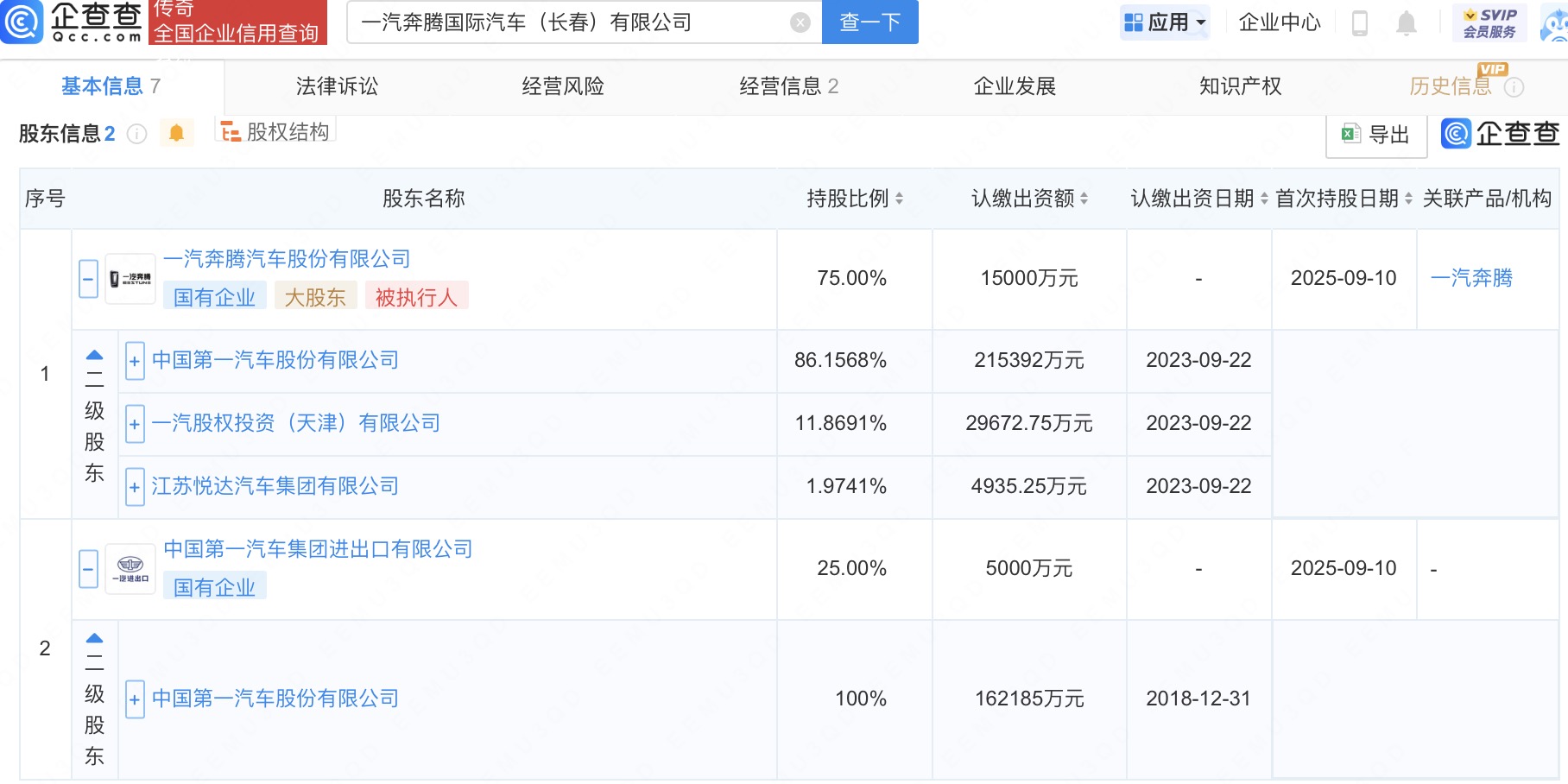Expand 江苏悦达汽车集团有限公司 row
Screen dimensions: 1568x784
135,487
